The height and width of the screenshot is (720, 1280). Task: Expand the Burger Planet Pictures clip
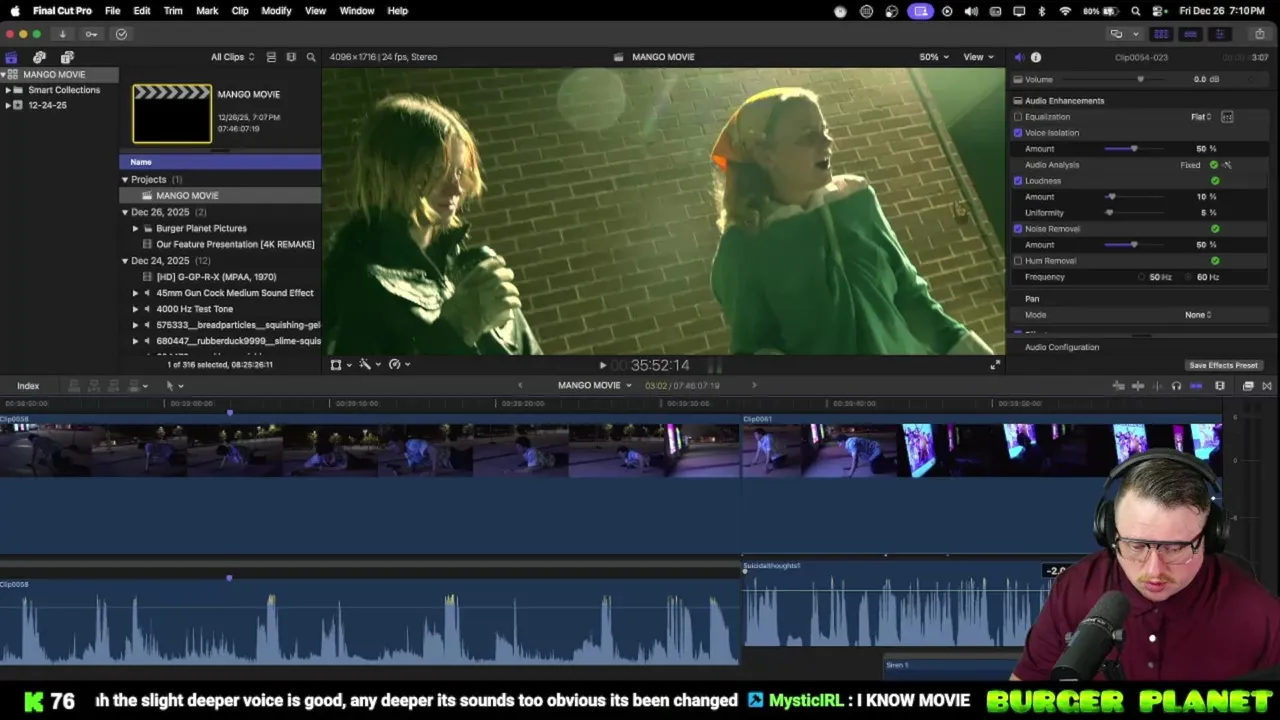click(x=135, y=228)
